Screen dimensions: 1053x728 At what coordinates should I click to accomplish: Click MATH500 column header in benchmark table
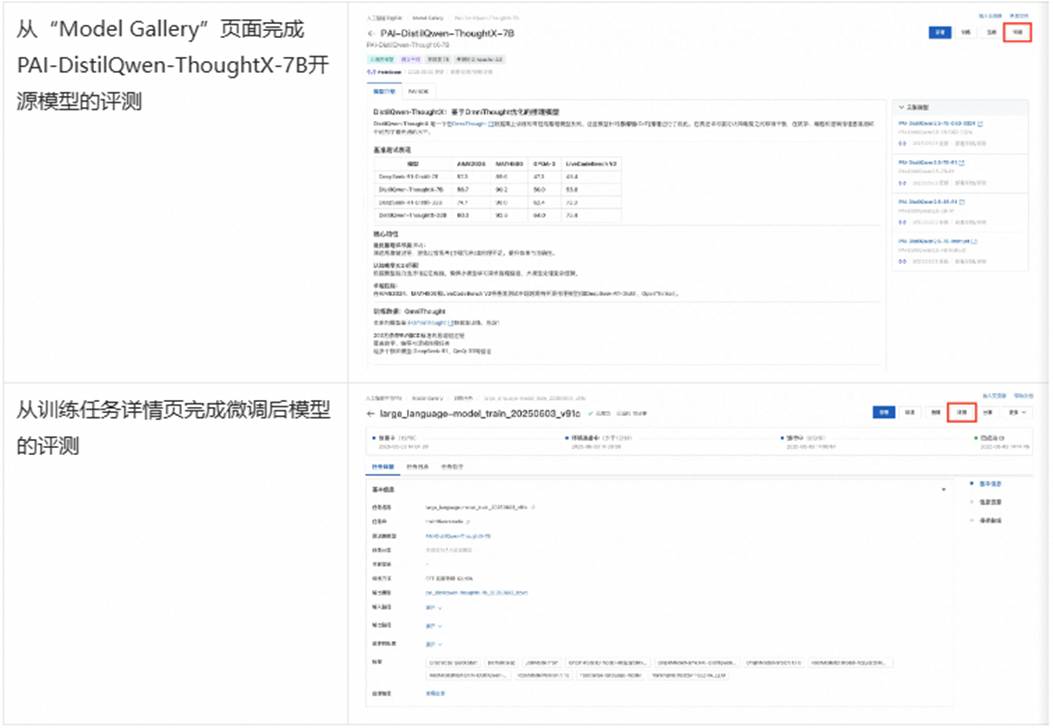(510, 164)
